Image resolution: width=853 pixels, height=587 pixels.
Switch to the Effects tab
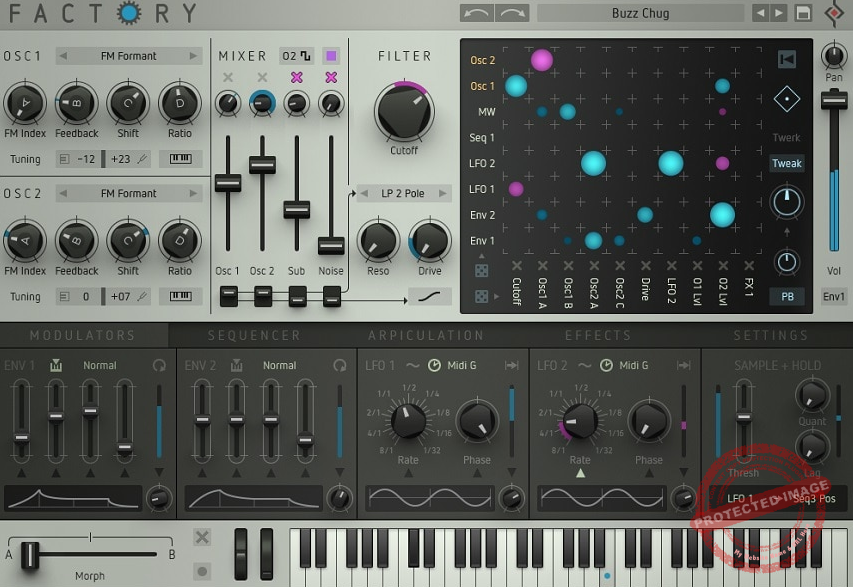(x=598, y=335)
